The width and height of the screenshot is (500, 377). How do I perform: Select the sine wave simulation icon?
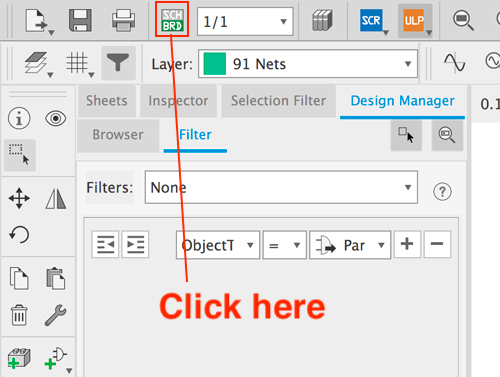click(x=455, y=62)
